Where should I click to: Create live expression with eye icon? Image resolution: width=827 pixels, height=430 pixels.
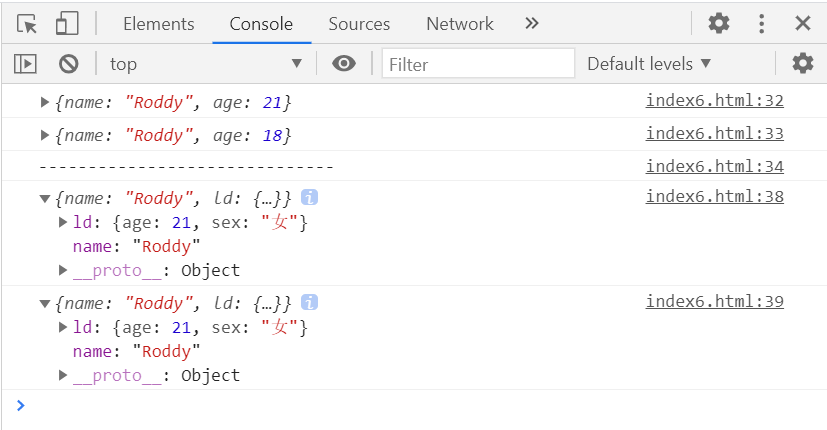pos(344,64)
